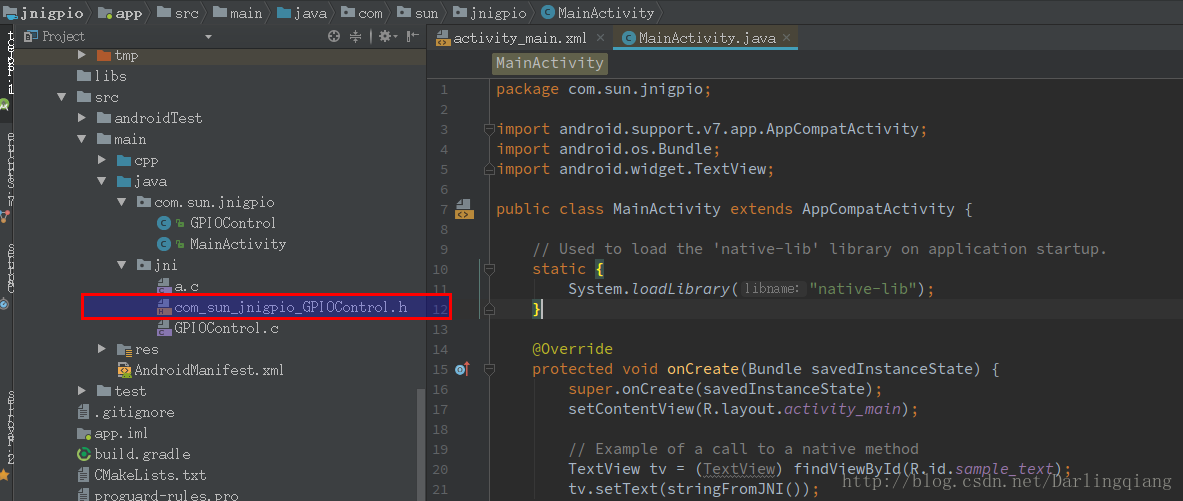This screenshot has width=1183, height=501.
Task: Collapse the com.sun.jnigpio package
Action: 121,202
